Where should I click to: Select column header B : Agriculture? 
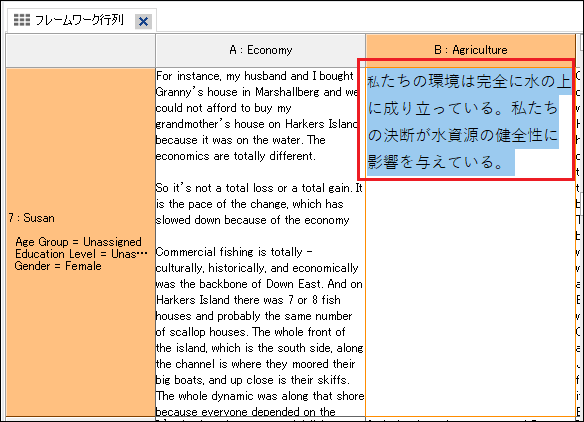click(470, 50)
